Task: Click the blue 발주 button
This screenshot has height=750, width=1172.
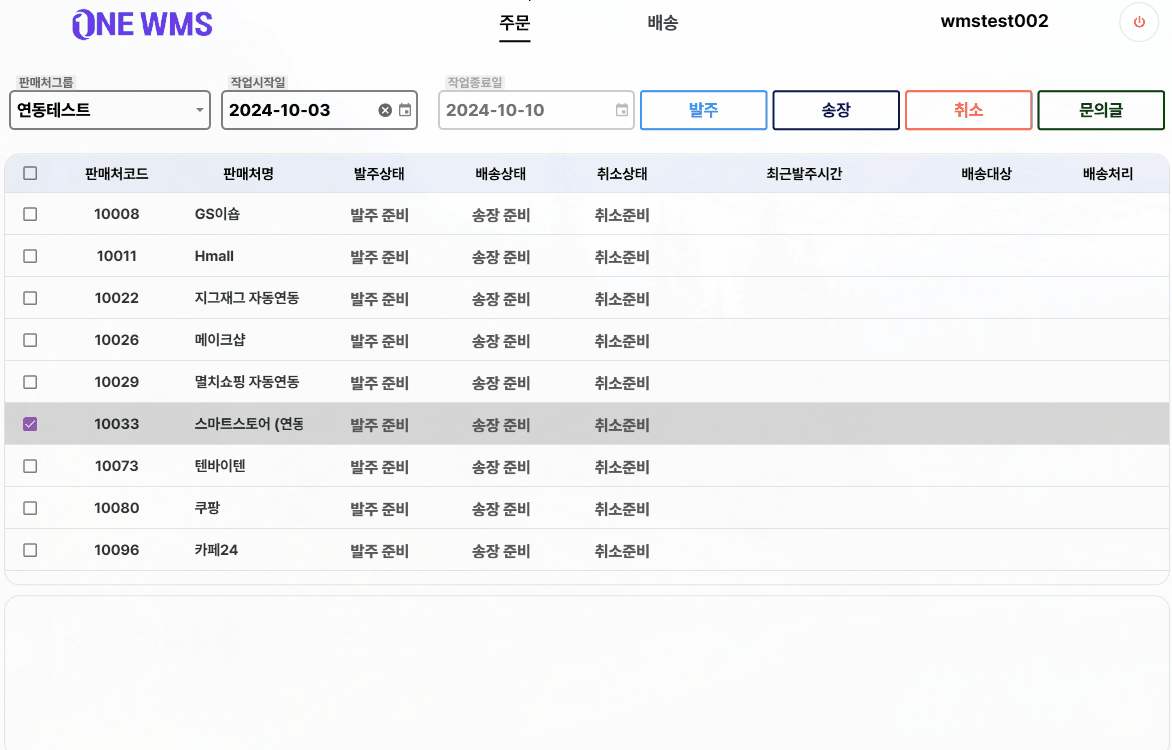Action: (x=703, y=110)
